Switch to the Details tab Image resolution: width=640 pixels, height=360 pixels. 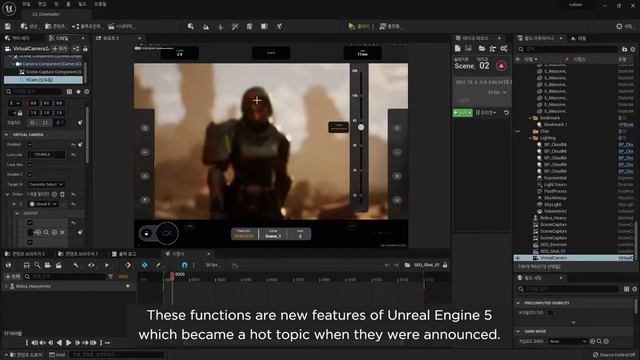[59, 38]
